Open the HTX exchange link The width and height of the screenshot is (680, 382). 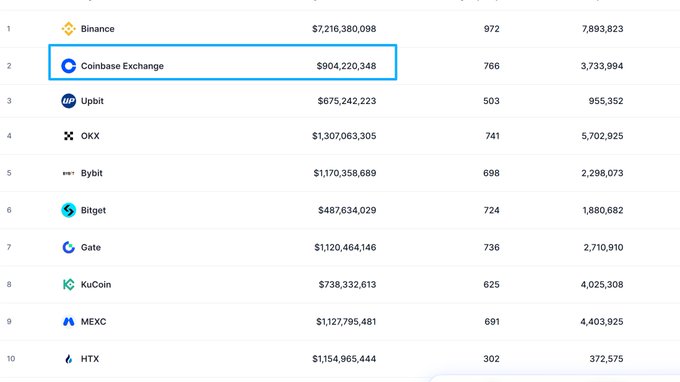pos(90,359)
